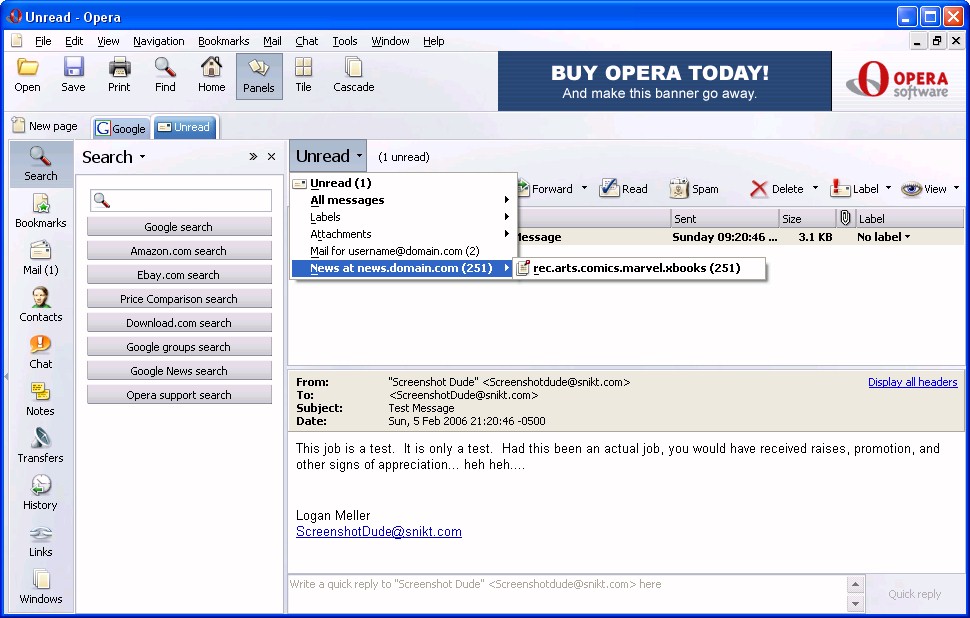Open the Search panel in sidebar
The width and height of the screenshot is (970, 618).
[40, 163]
